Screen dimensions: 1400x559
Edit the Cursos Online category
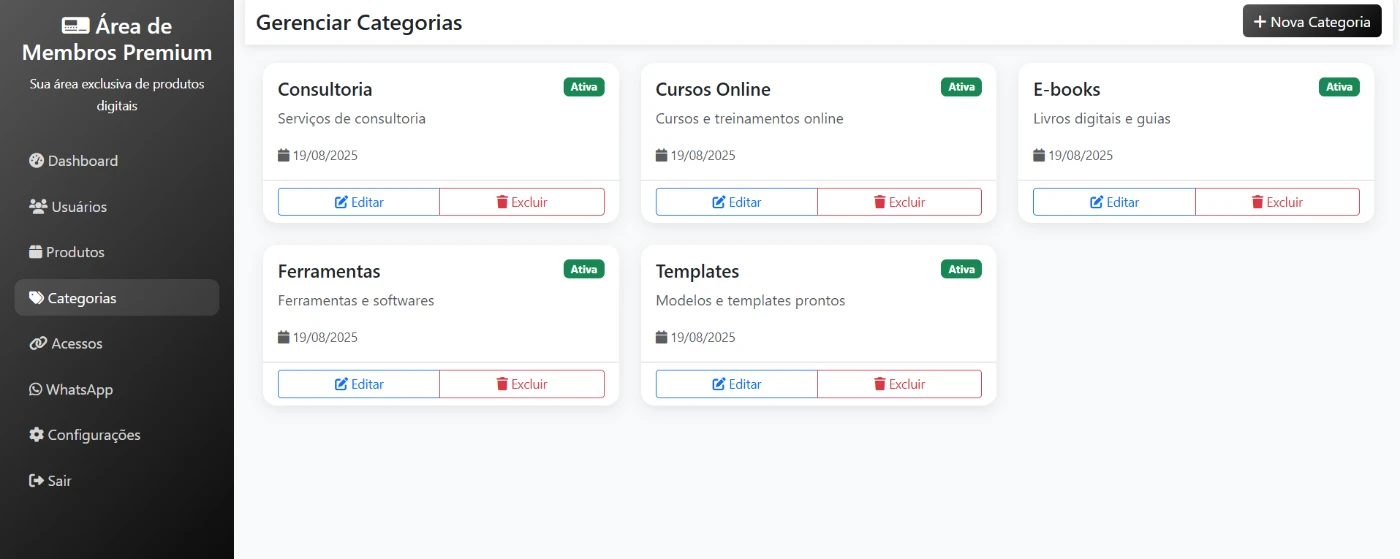click(737, 202)
